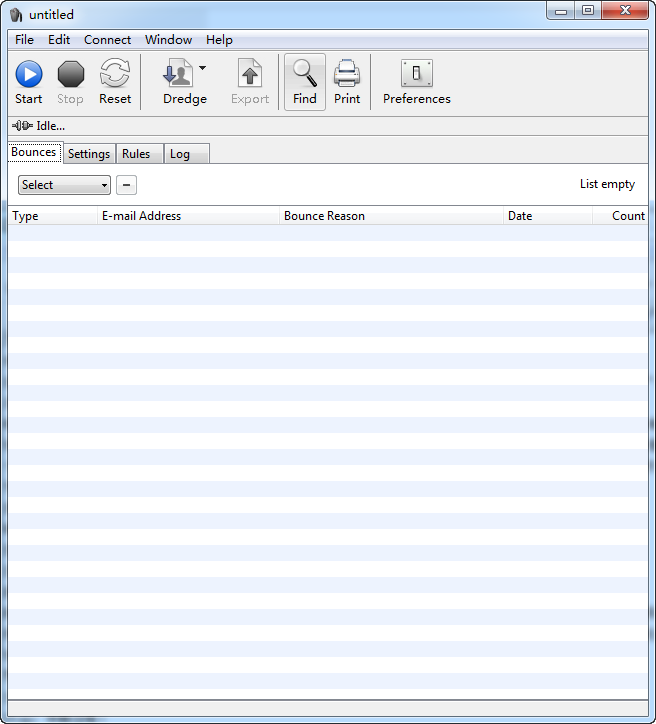
Task: Click the minus remove button
Action: click(126, 185)
